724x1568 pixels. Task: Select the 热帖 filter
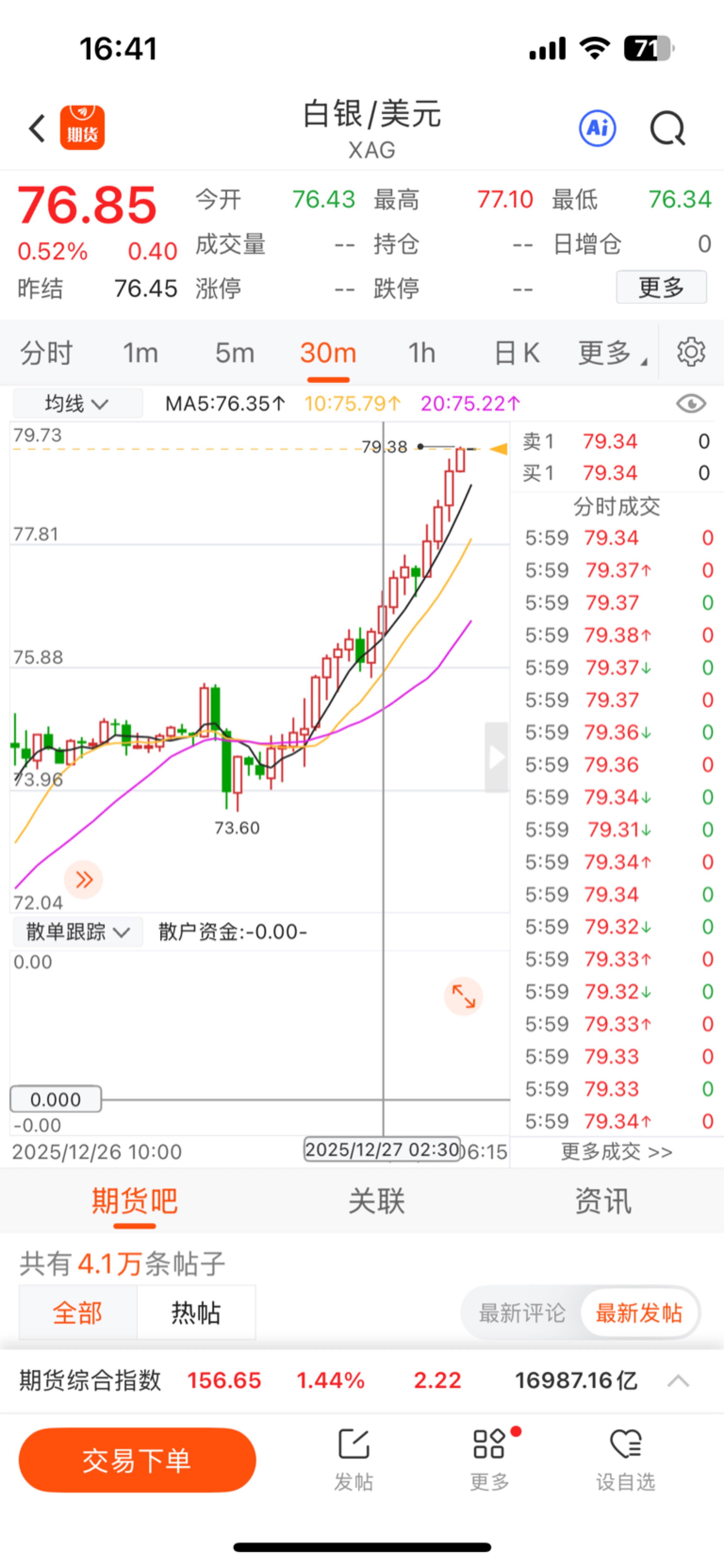[x=195, y=1313]
